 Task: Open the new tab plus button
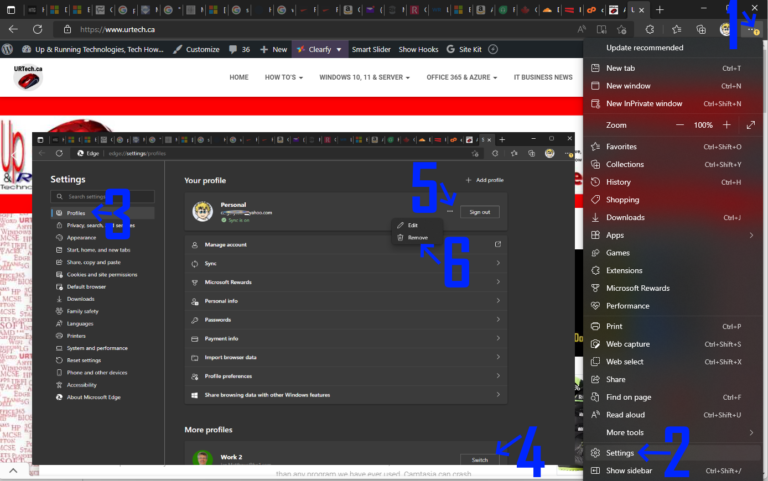pyautogui.click(x=659, y=9)
